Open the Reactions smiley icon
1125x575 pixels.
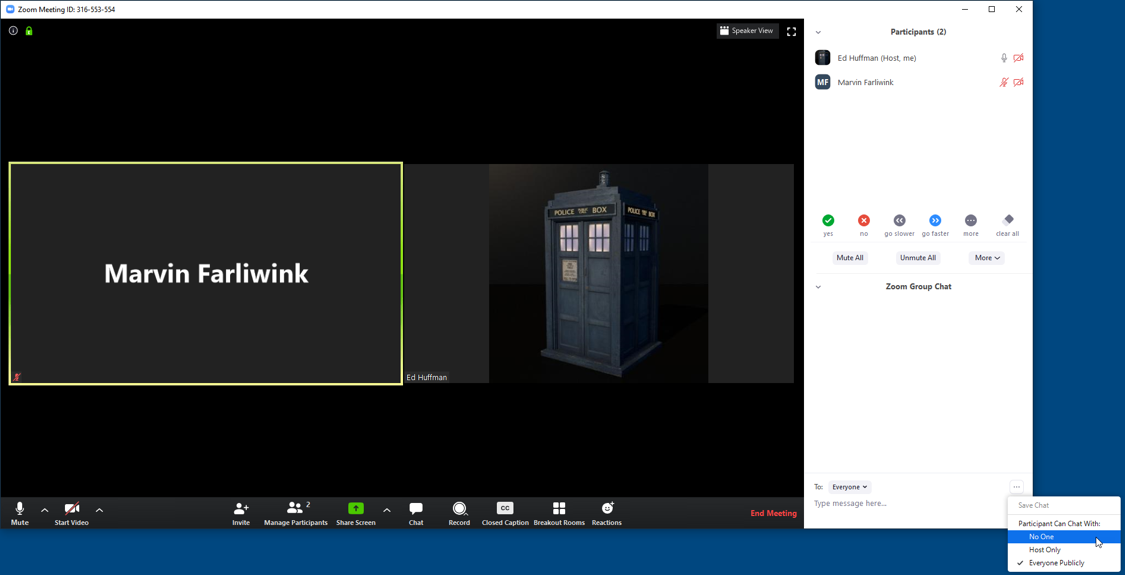pos(607,508)
